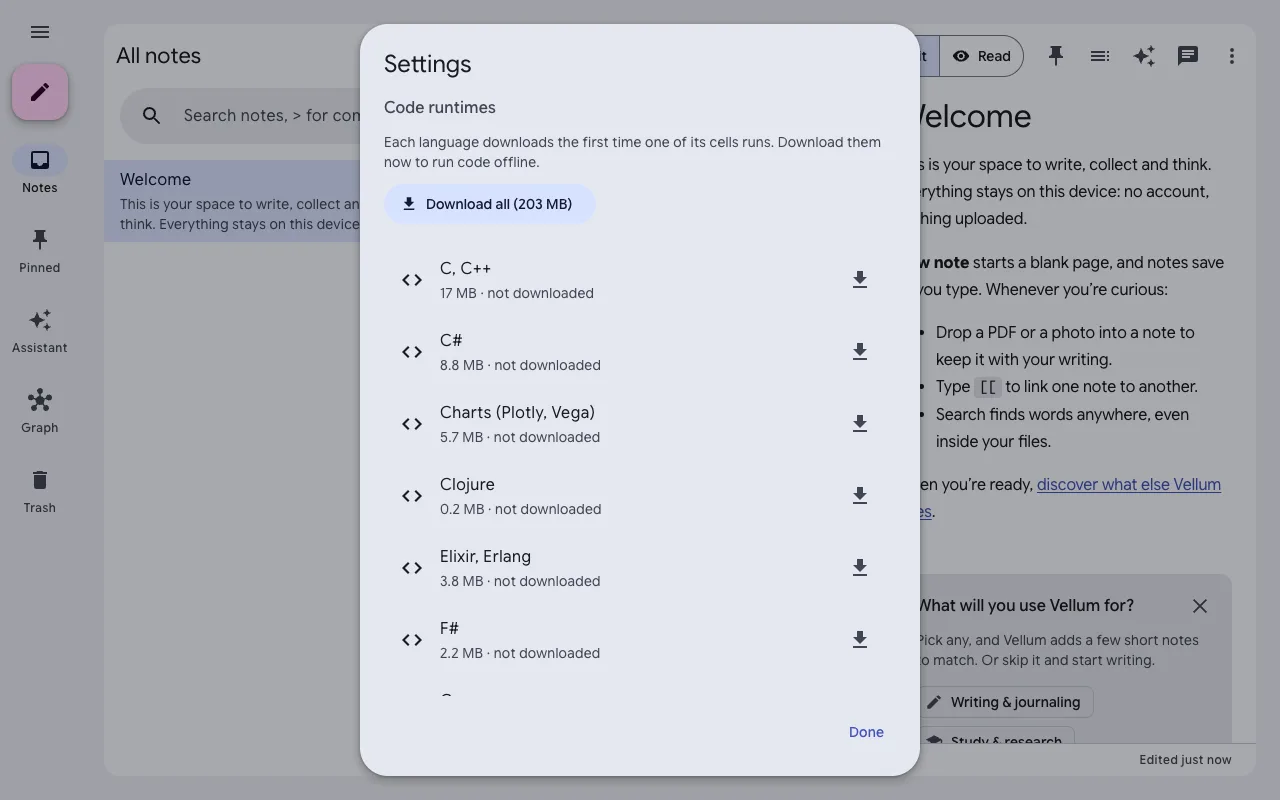Screen dimensions: 1280x800
Task: Open the Notes inbox section
Action: (x=40, y=170)
